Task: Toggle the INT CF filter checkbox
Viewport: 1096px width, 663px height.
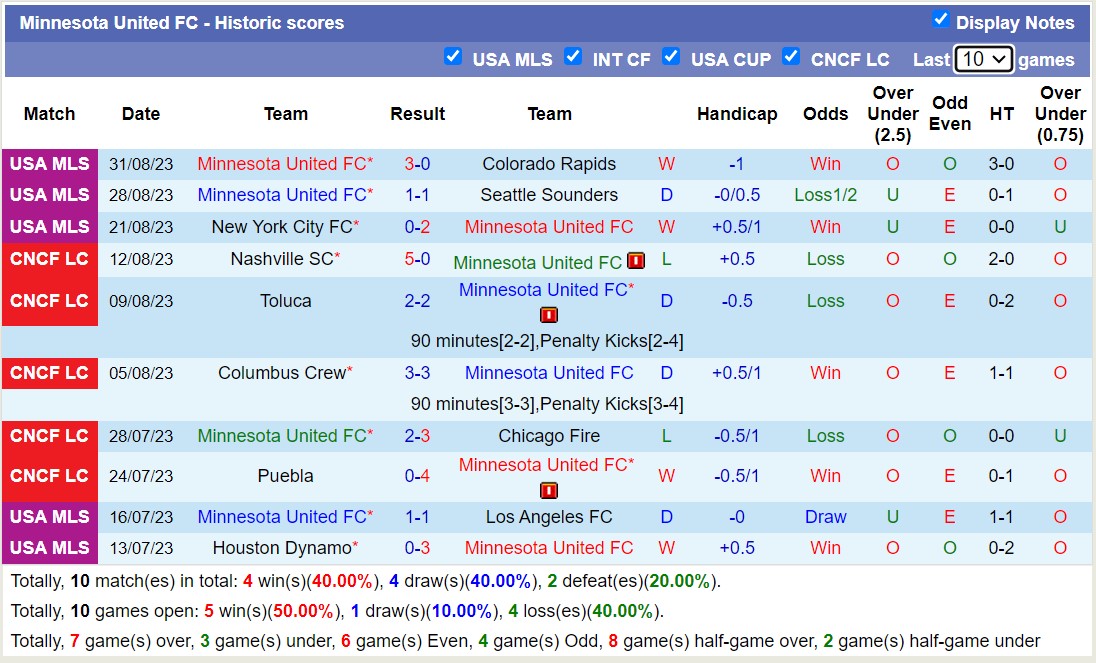Action: pyautogui.click(x=573, y=57)
